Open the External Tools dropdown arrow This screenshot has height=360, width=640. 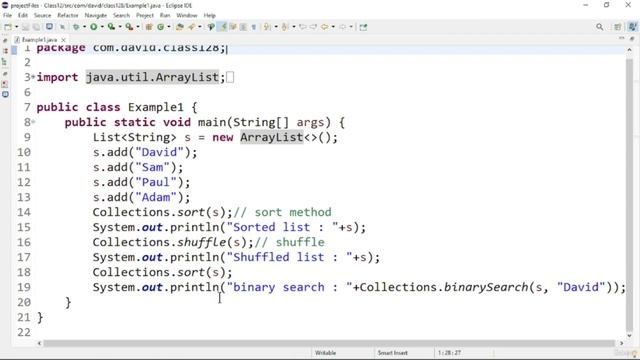(138, 27)
